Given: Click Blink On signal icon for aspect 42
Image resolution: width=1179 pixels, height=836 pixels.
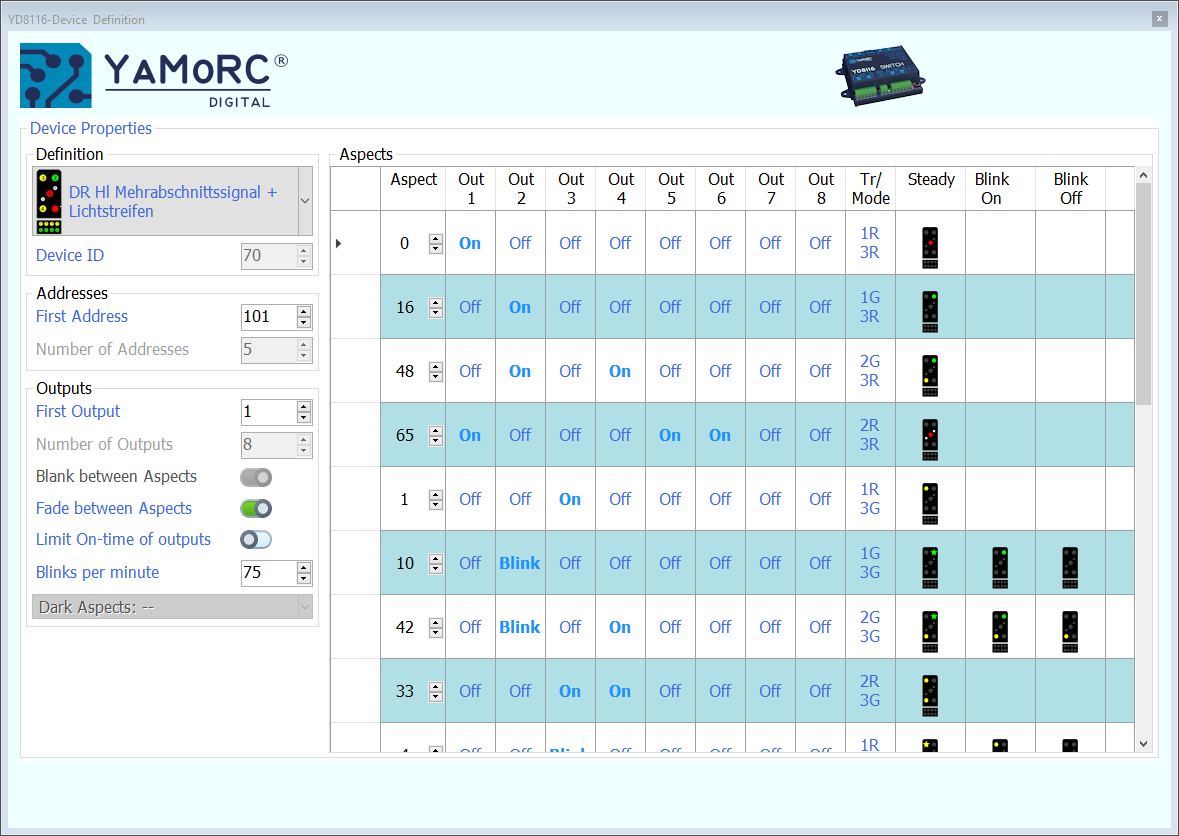Looking at the screenshot, I should pos(1000,631).
